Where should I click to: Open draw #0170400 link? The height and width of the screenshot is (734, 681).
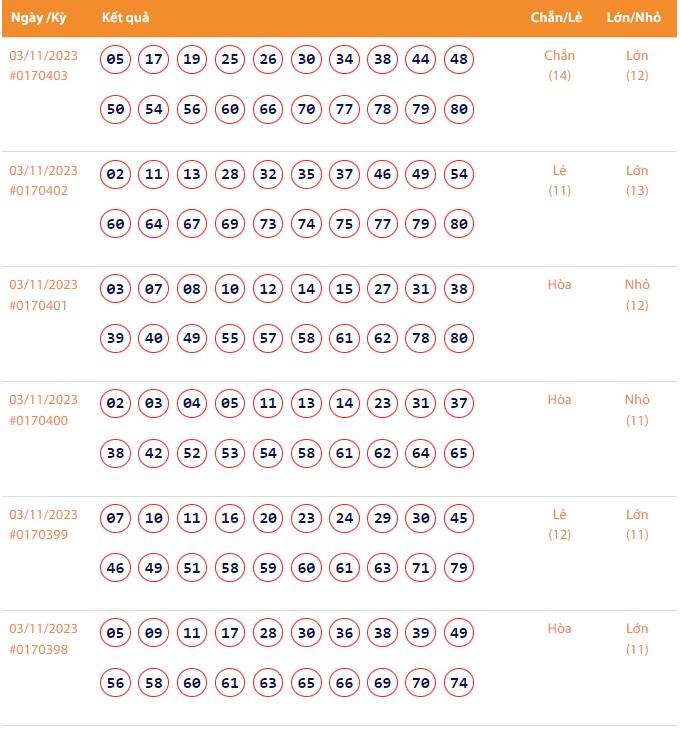pos(39,420)
